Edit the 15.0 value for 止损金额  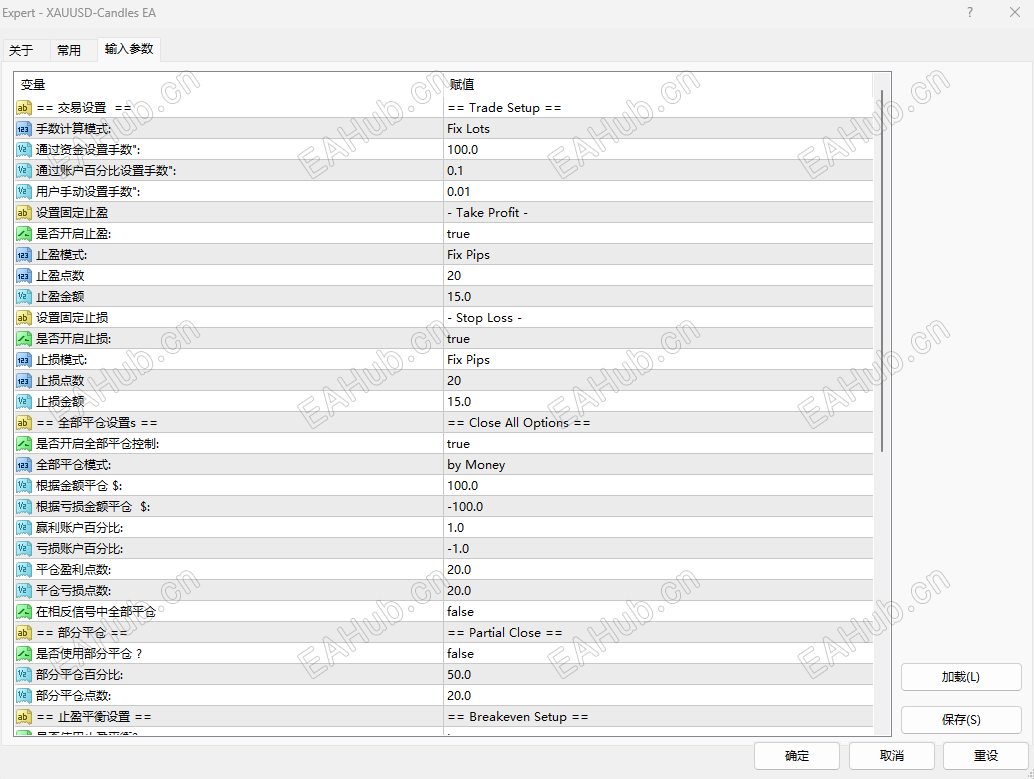(x=658, y=402)
